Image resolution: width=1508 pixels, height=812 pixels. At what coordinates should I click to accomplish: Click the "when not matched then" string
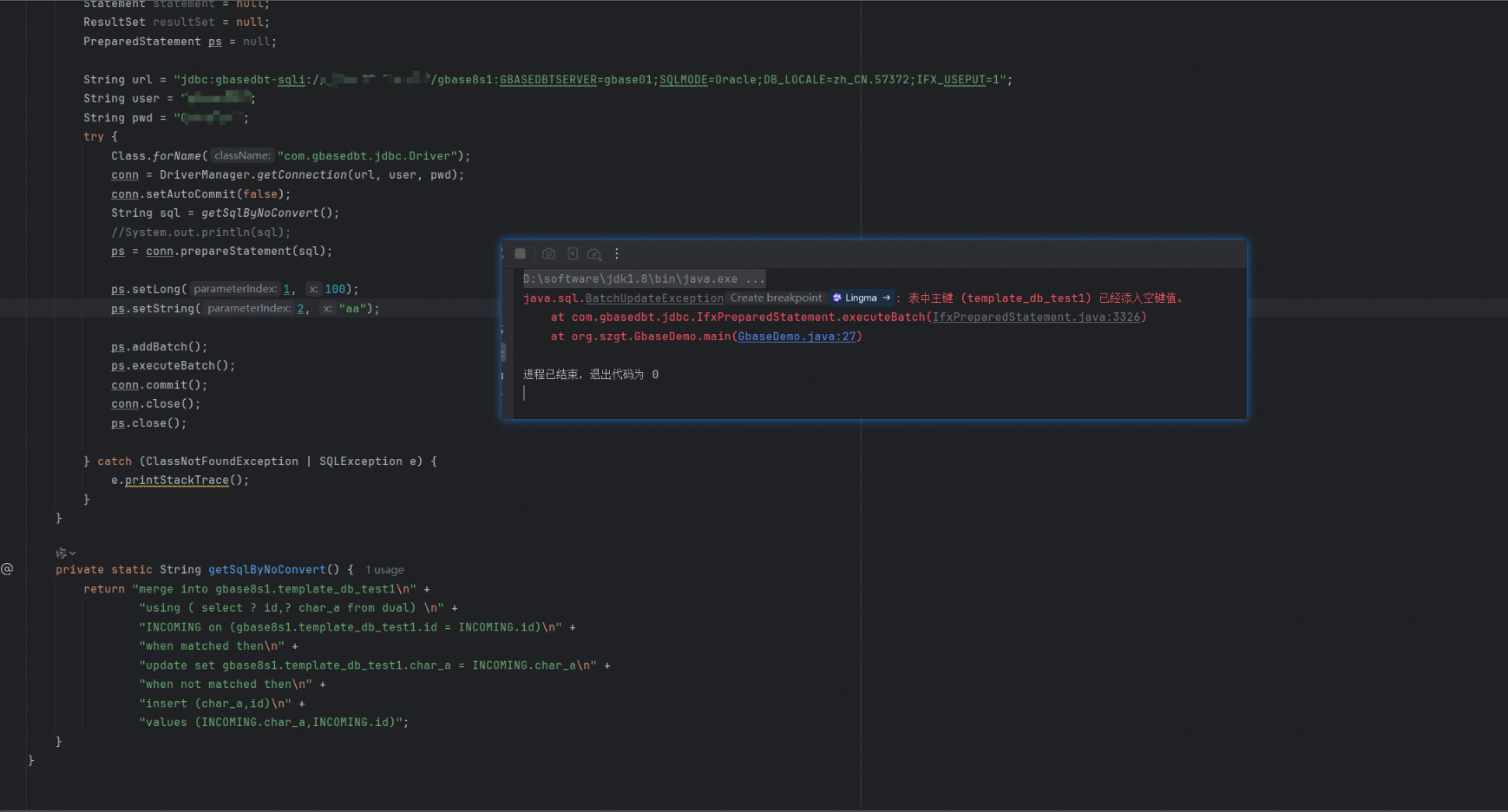point(226,684)
